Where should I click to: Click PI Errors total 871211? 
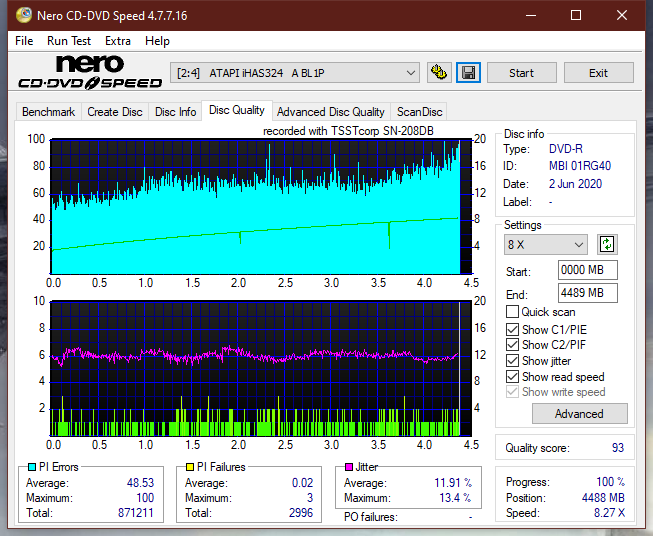pos(136,513)
